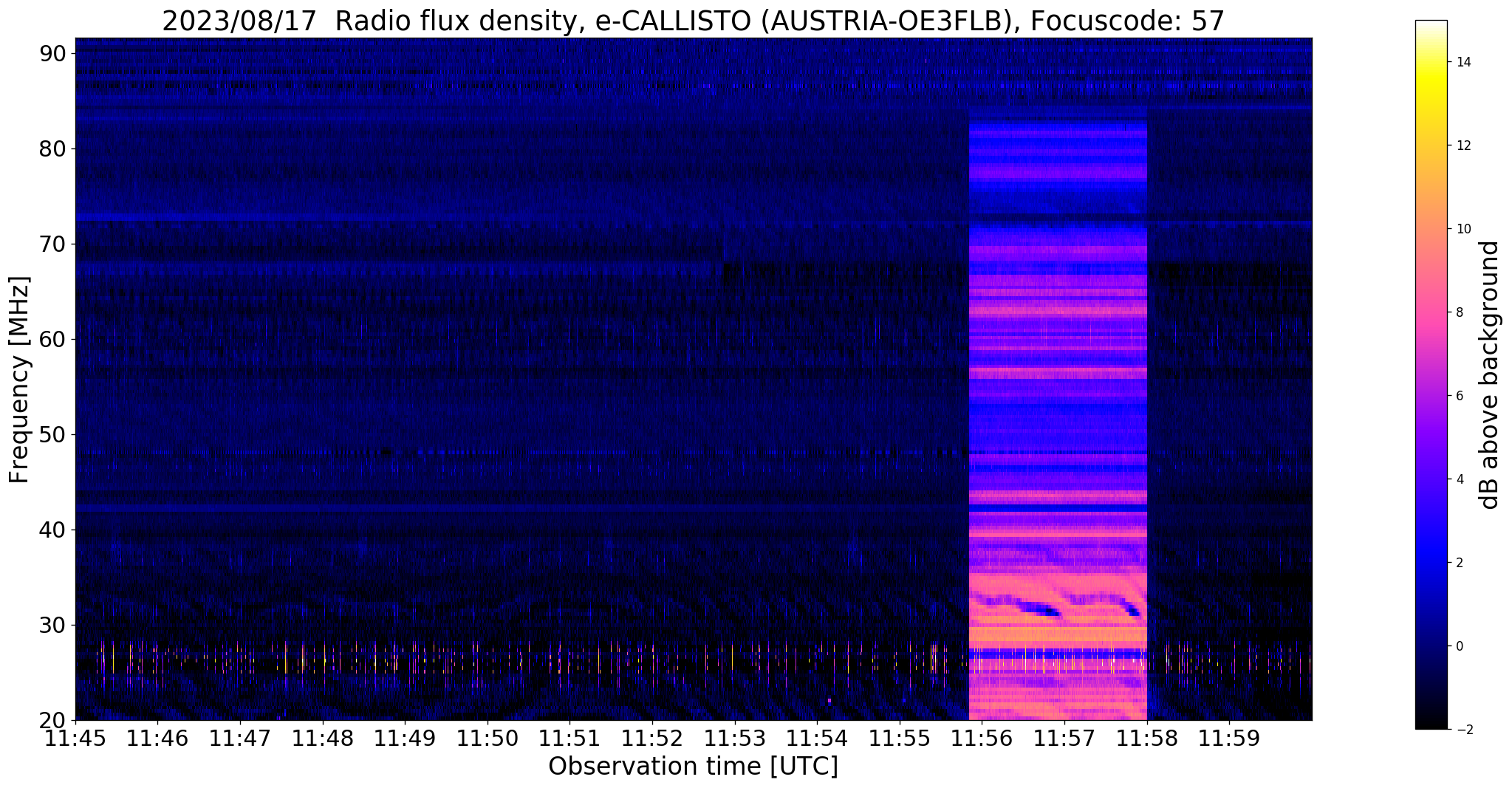This screenshot has height=788, width=1512.
Task: Click the x-axis tick label 11:53
Action: (x=734, y=738)
